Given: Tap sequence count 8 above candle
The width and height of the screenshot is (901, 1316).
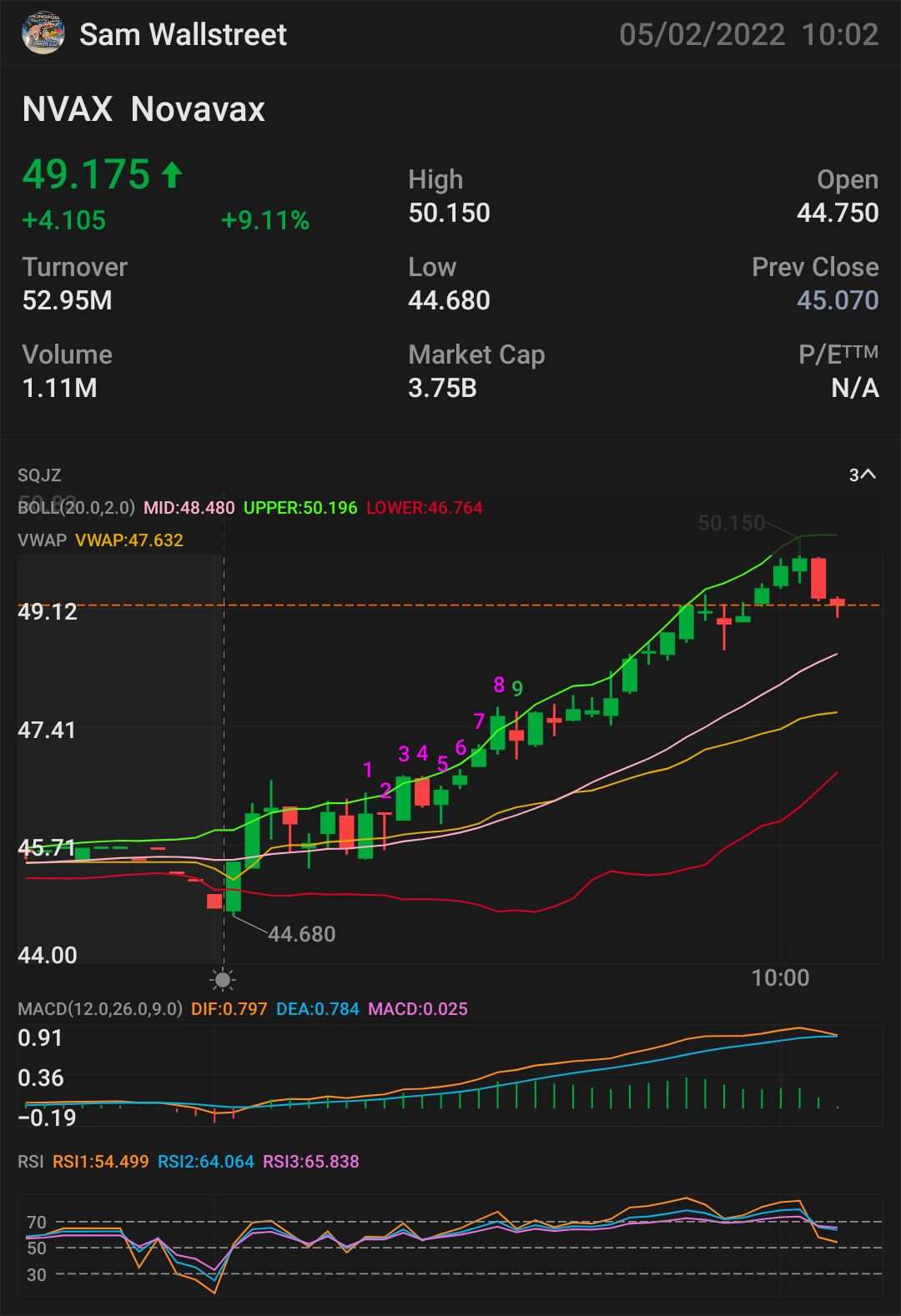Looking at the screenshot, I should coord(499,685).
